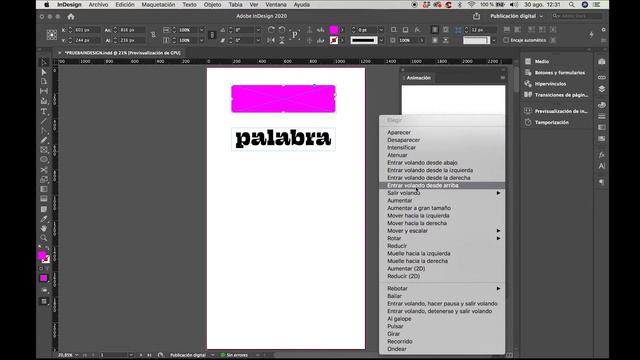Image resolution: width=640 pixels, height=360 pixels.
Task: Select the Gradient Swatch tool
Action: pyautogui.click(x=44, y=189)
